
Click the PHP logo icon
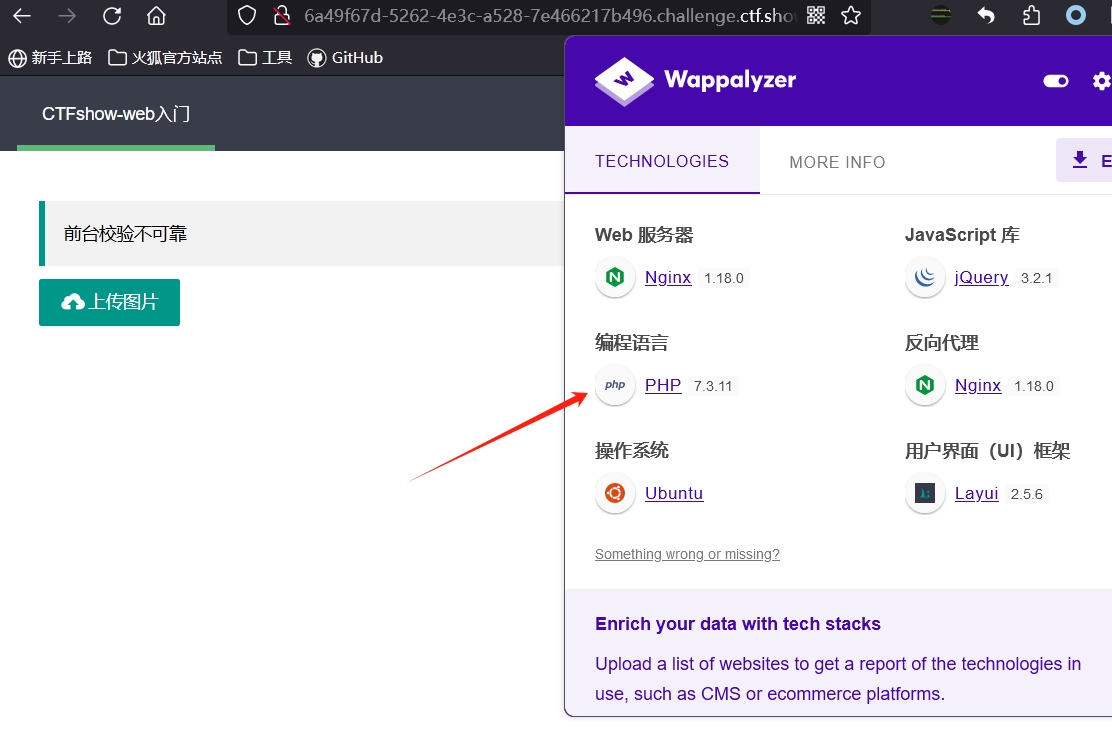615,385
